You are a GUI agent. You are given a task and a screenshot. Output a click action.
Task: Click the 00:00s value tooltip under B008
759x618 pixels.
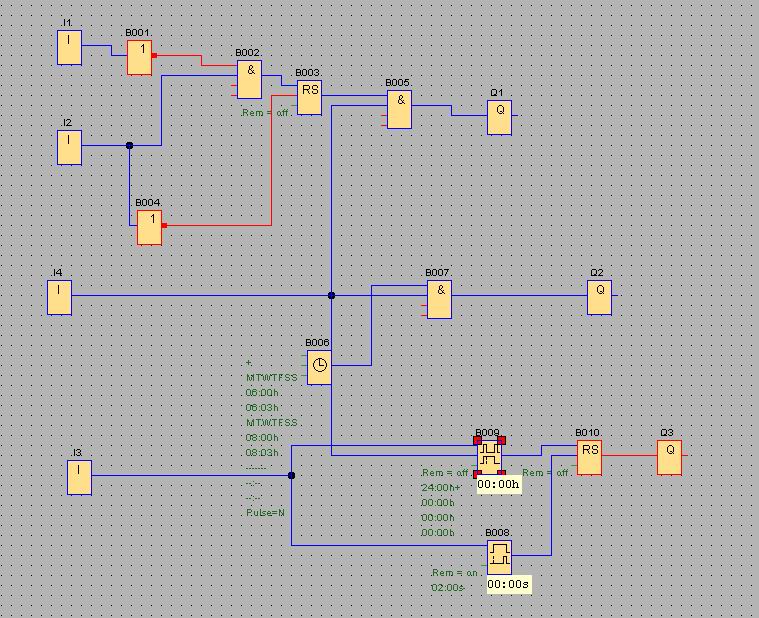pos(509,584)
